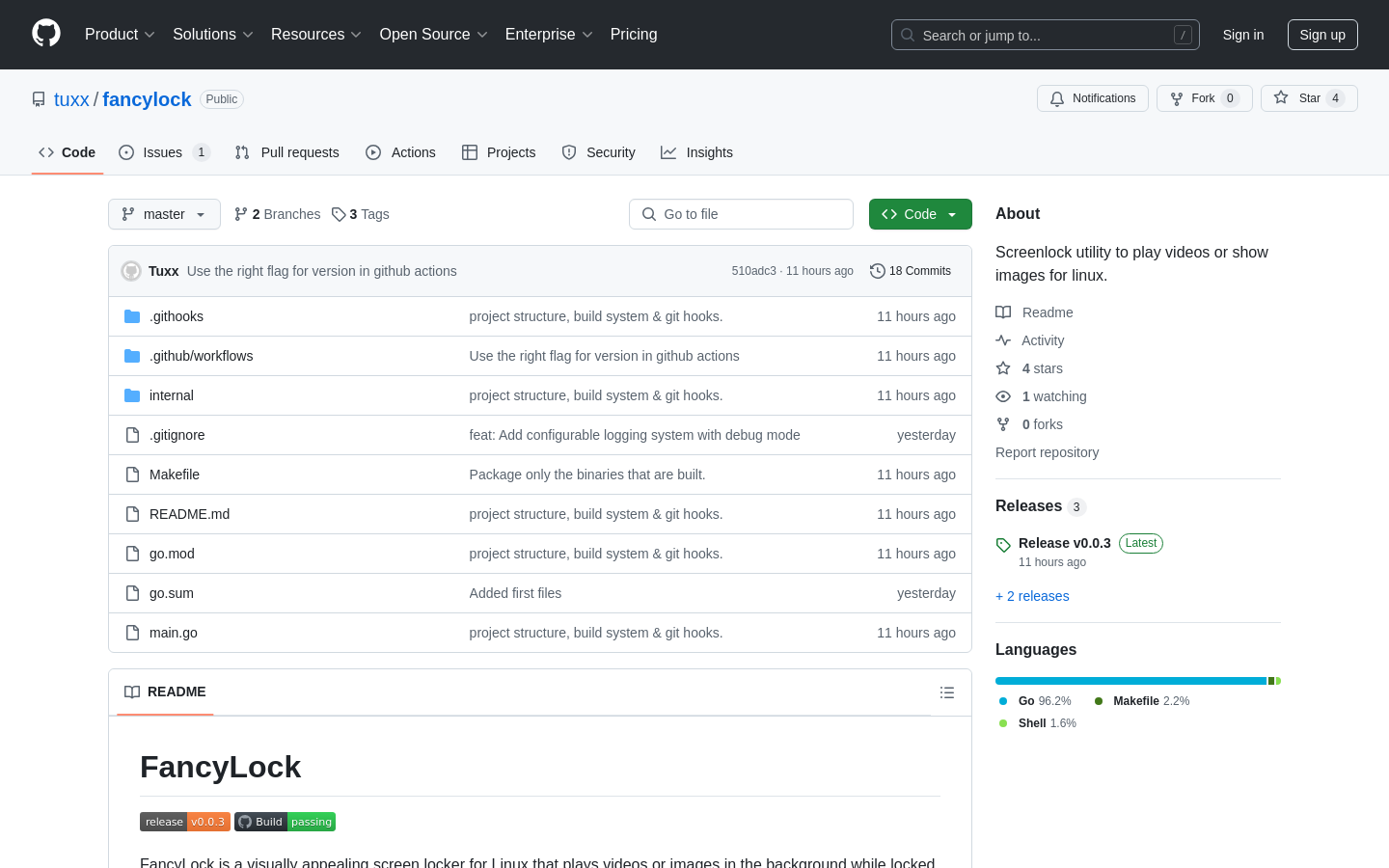Click the README.md file icon
The width and height of the screenshot is (1389, 868).
point(132,514)
